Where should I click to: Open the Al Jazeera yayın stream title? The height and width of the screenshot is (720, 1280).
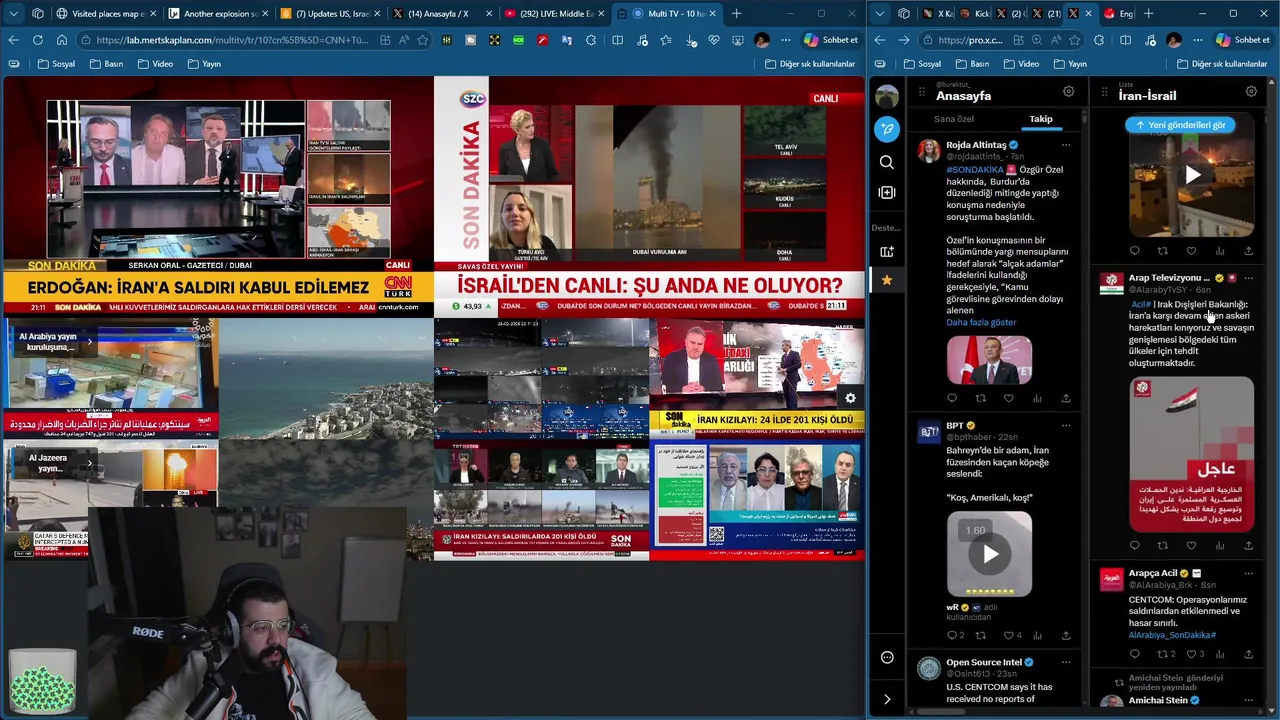click(x=50, y=462)
